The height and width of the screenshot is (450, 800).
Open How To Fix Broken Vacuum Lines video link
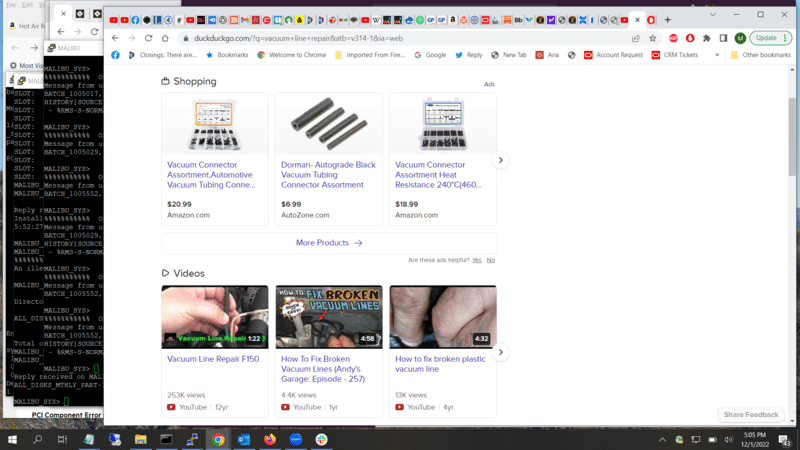point(323,369)
